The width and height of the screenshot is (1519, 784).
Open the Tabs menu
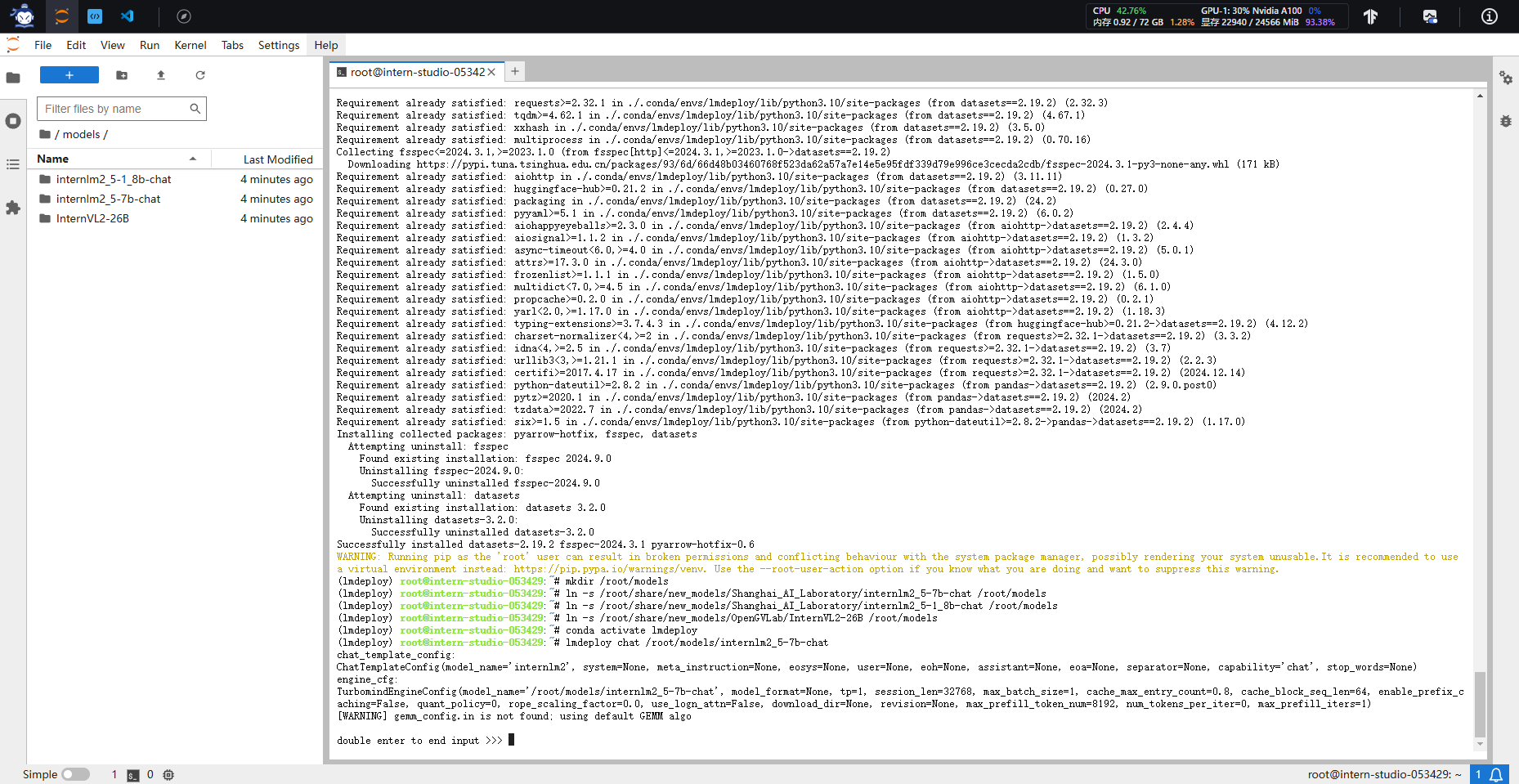[233, 45]
